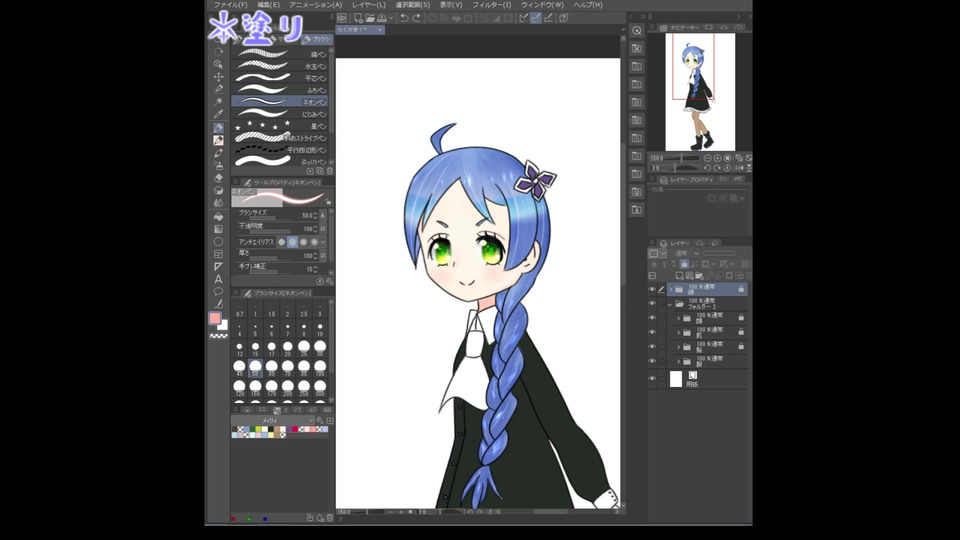Image resolution: width=960 pixels, height=540 pixels.
Task: Toggle visibility of 顔 layer folder
Action: [x=651, y=318]
